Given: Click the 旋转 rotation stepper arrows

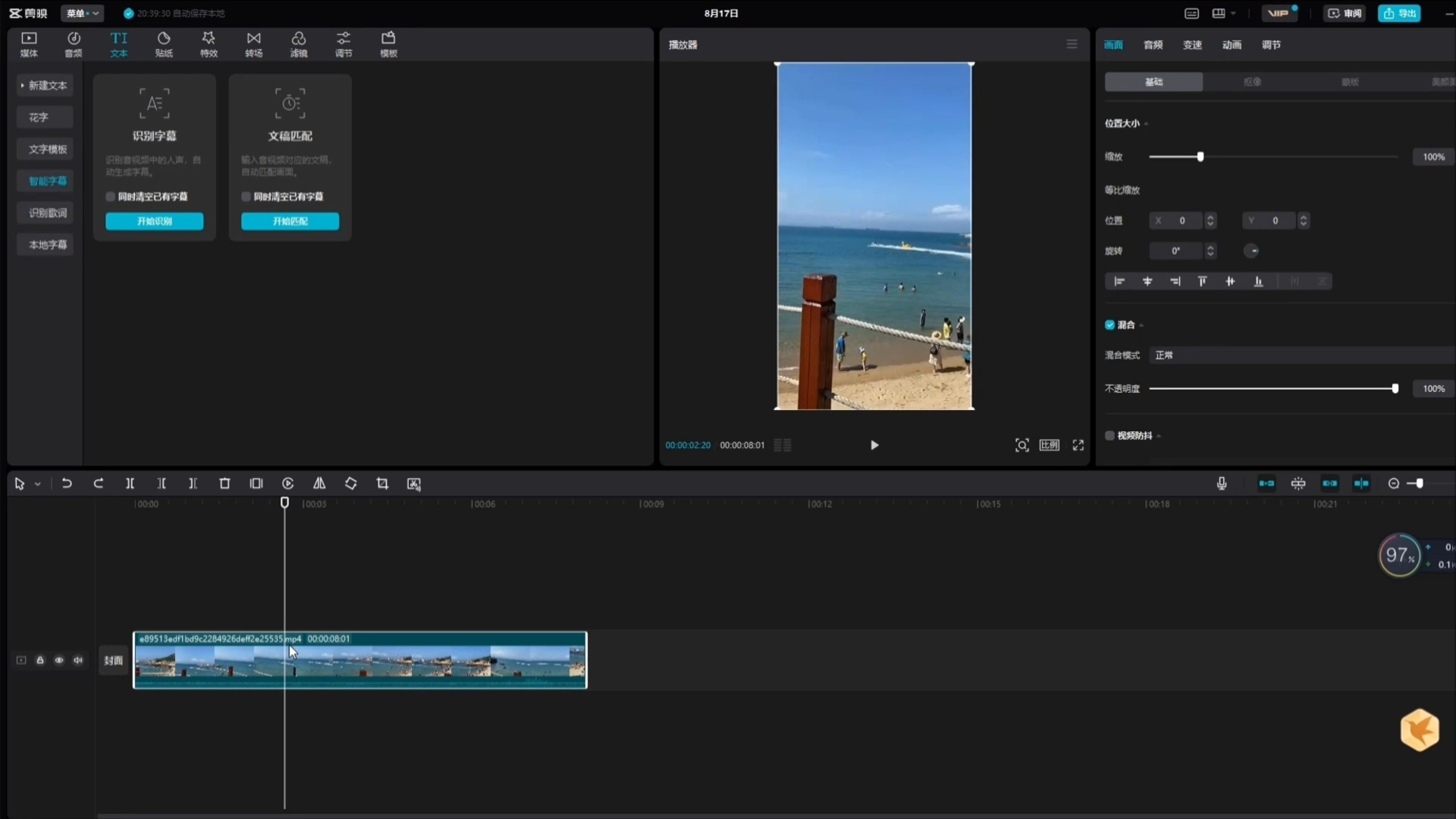Looking at the screenshot, I should [1211, 250].
